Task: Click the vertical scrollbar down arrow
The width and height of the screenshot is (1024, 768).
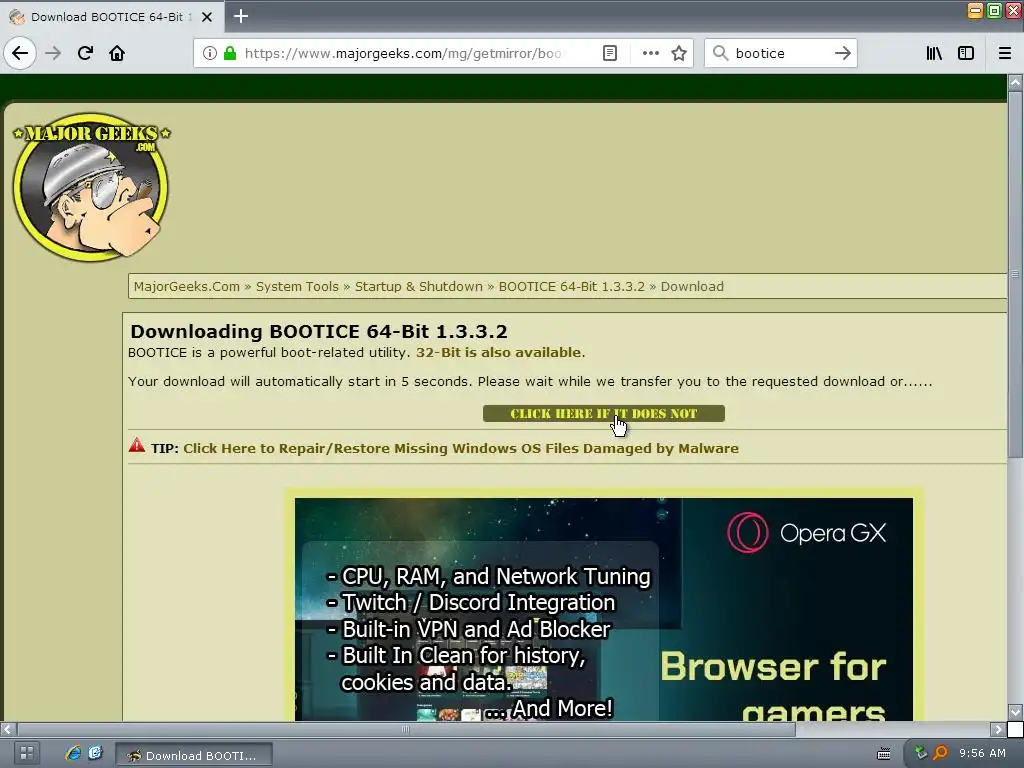Action: pos(1015,712)
